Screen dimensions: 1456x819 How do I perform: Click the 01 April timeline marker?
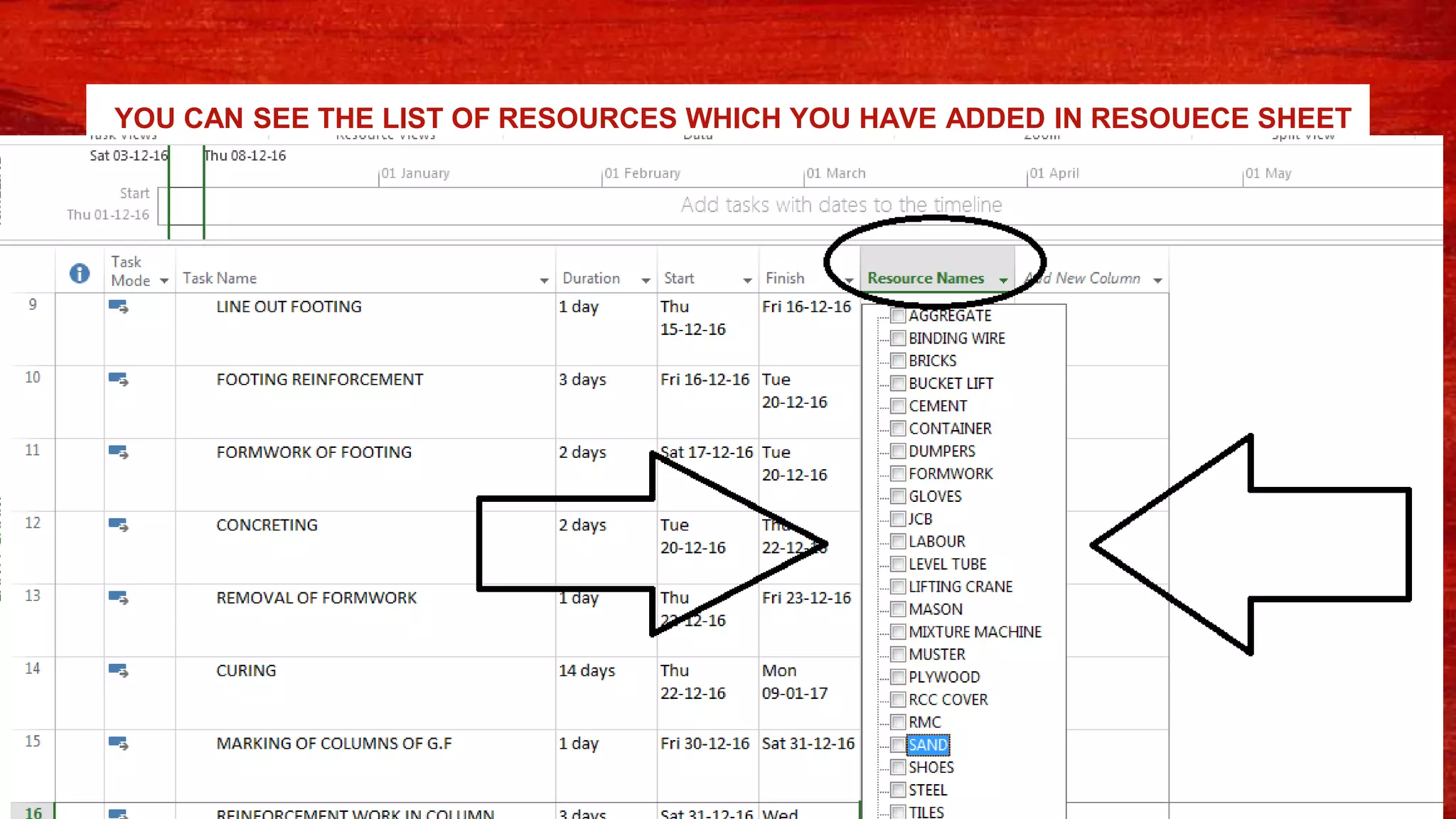coord(1054,173)
